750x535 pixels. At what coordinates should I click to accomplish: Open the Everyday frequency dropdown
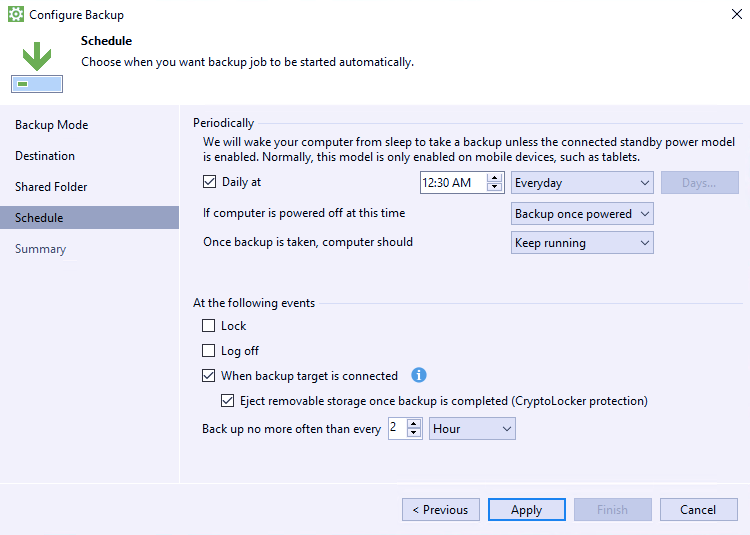(582, 183)
